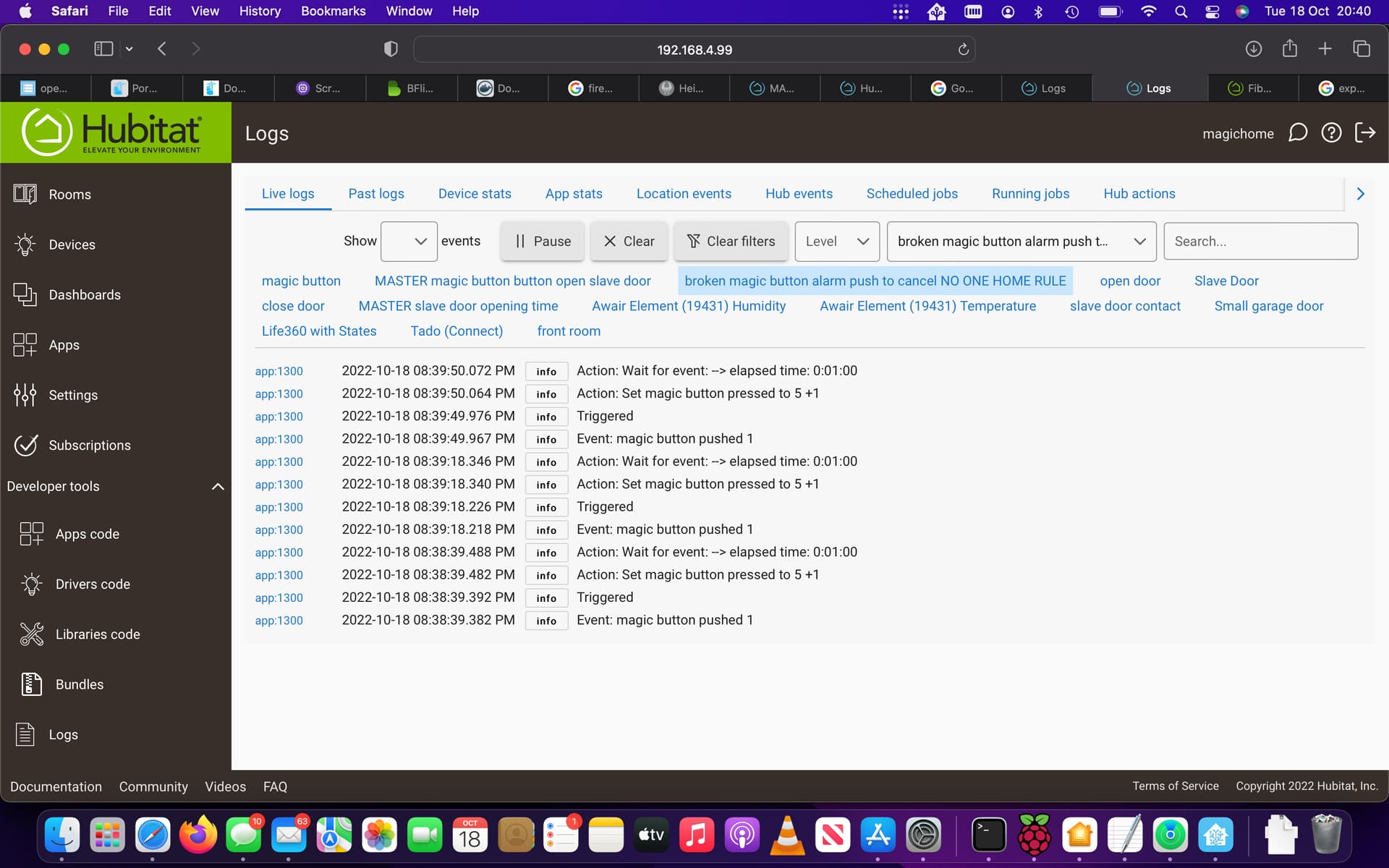Open the Scheduled jobs tab

(x=912, y=194)
